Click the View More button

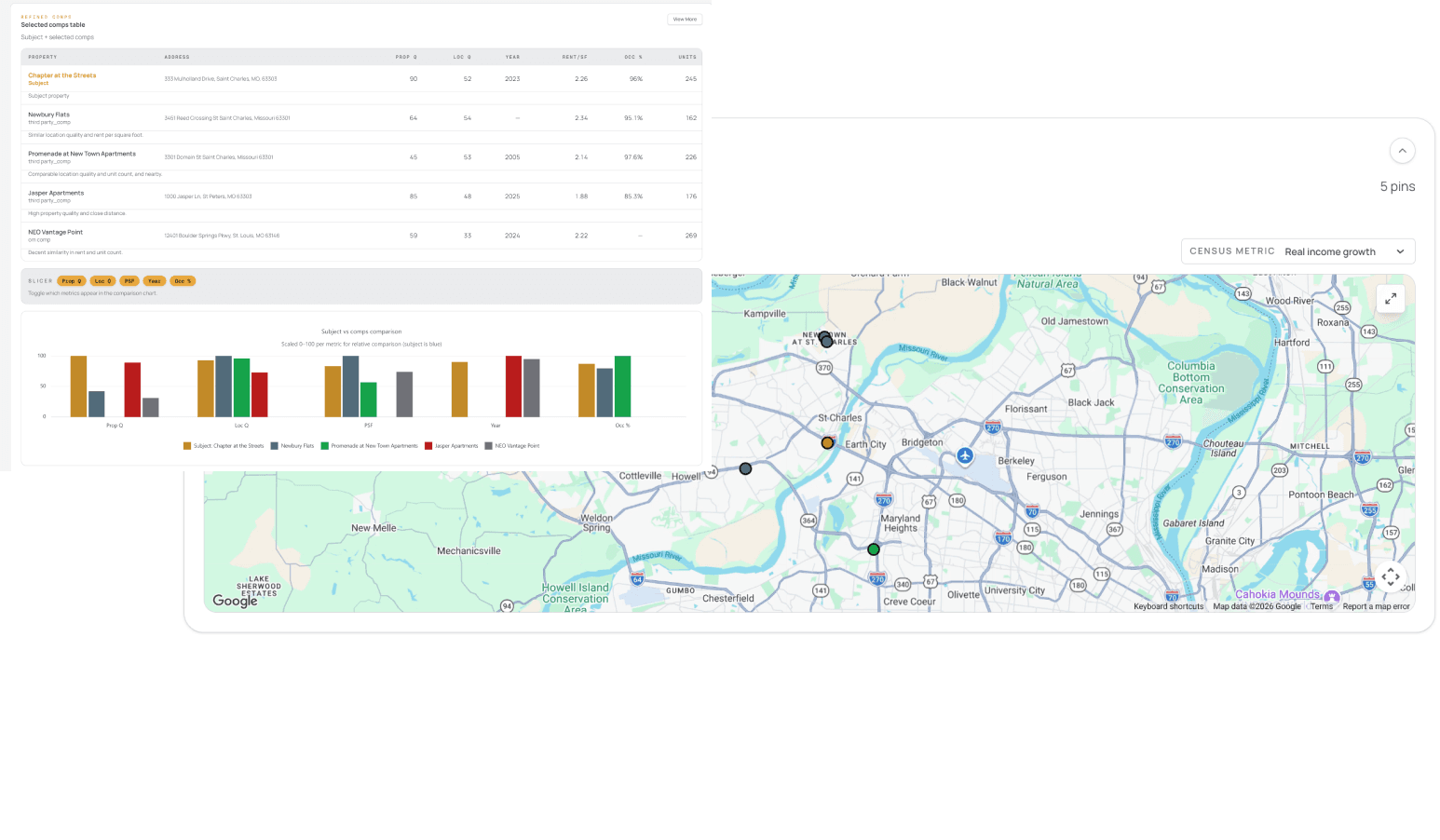coord(685,19)
